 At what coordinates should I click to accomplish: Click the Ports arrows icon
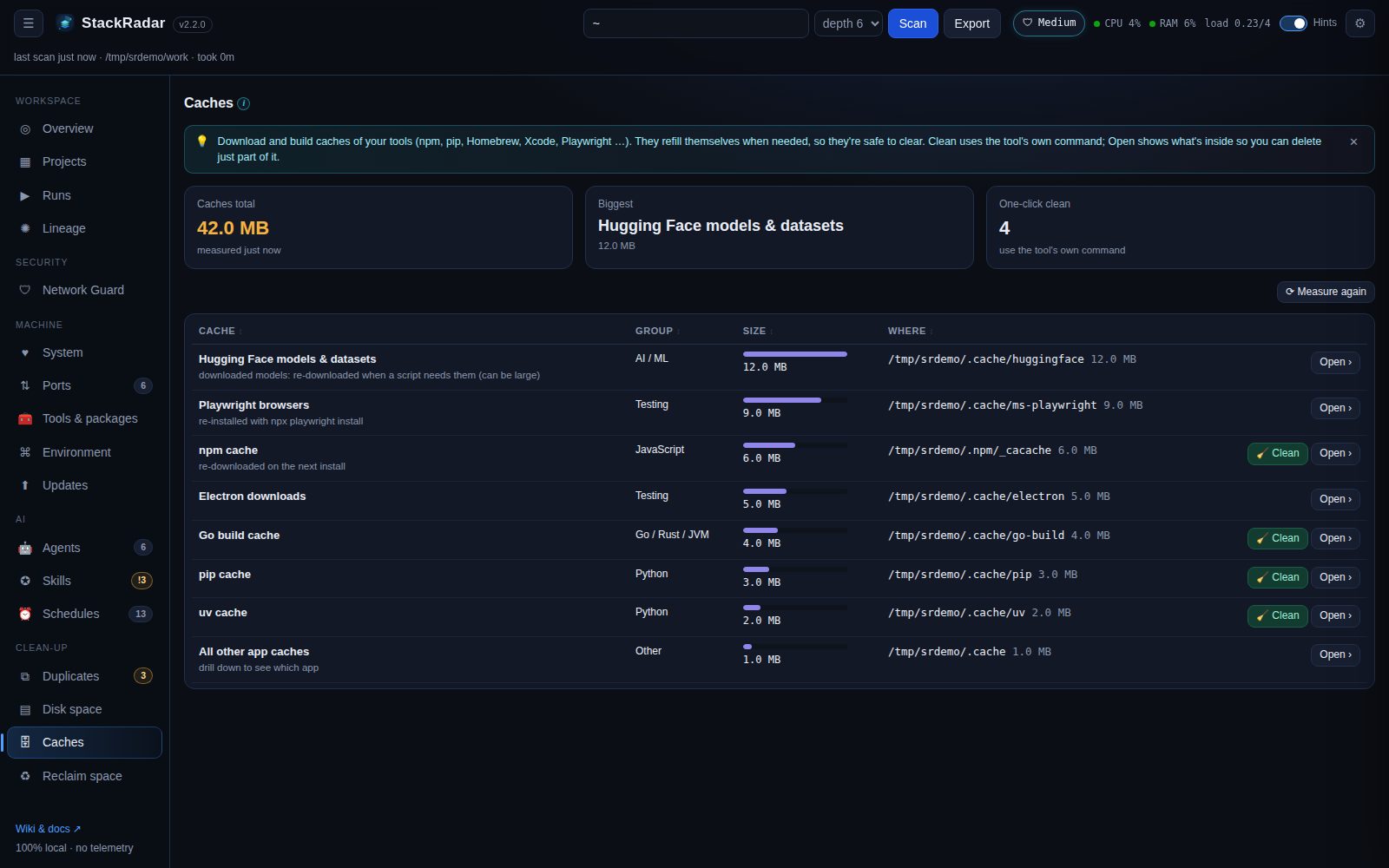tap(25, 386)
